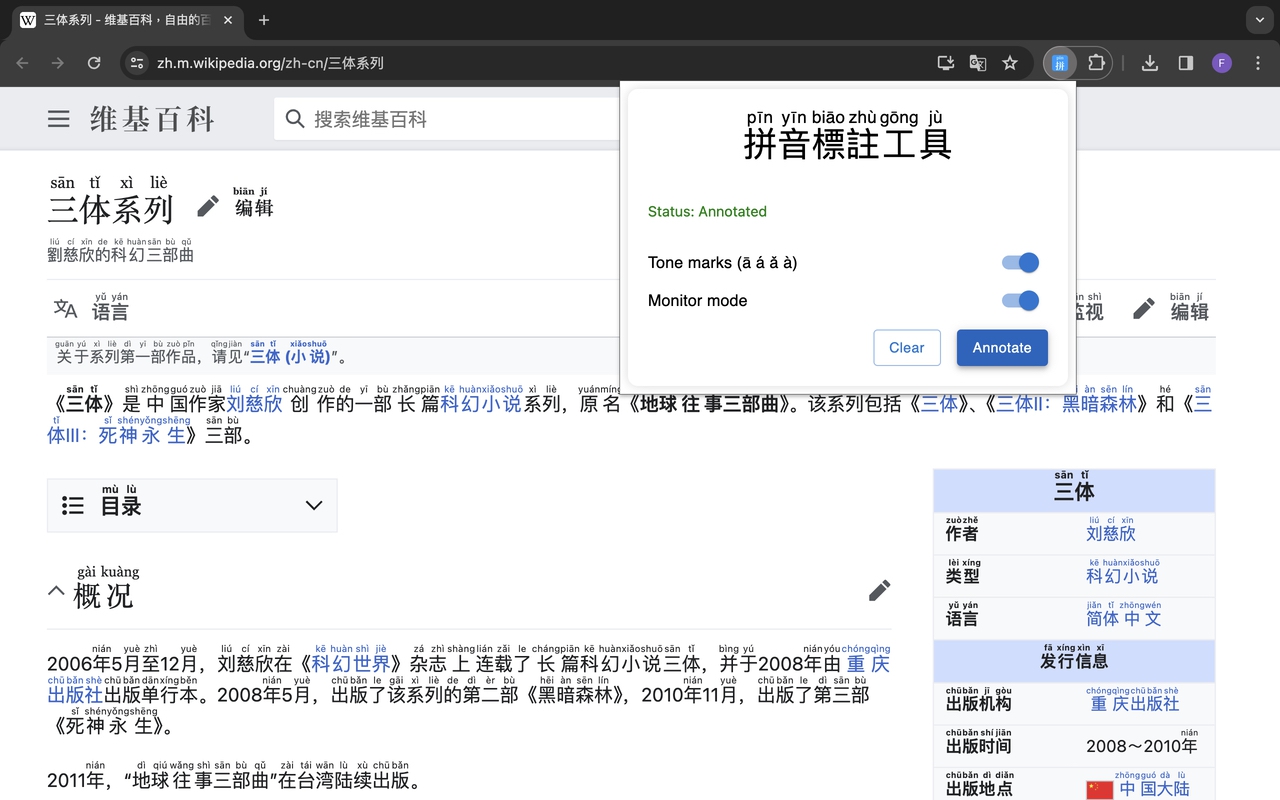Expand the 目录 table of contents
This screenshot has height=800, width=1280.
(312, 505)
